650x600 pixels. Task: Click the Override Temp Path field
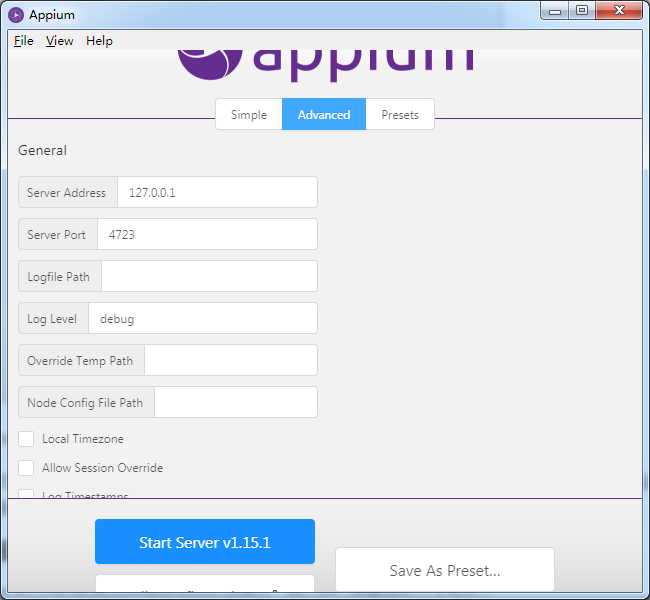point(231,360)
